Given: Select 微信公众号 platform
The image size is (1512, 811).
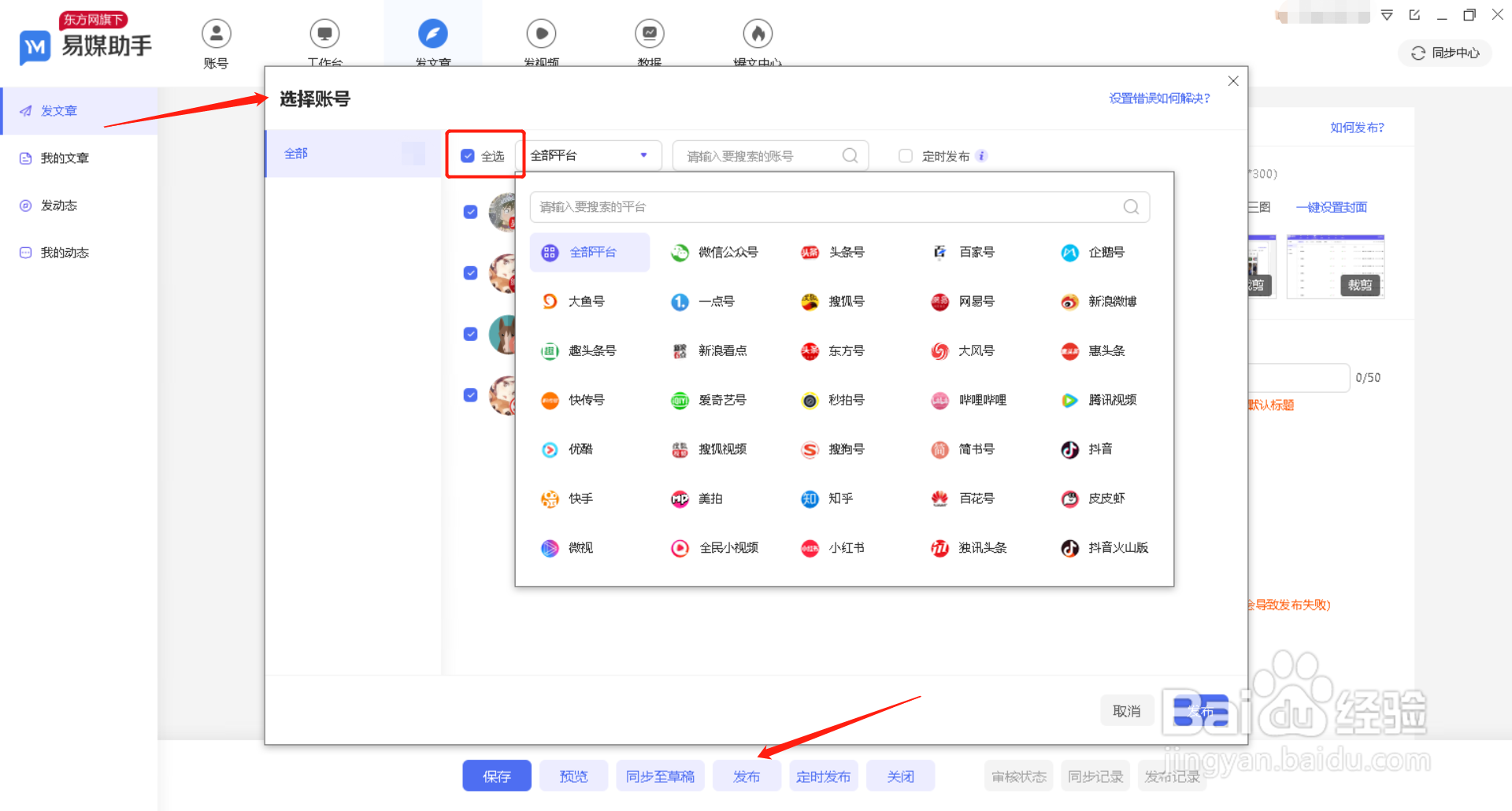Looking at the screenshot, I should tap(714, 253).
